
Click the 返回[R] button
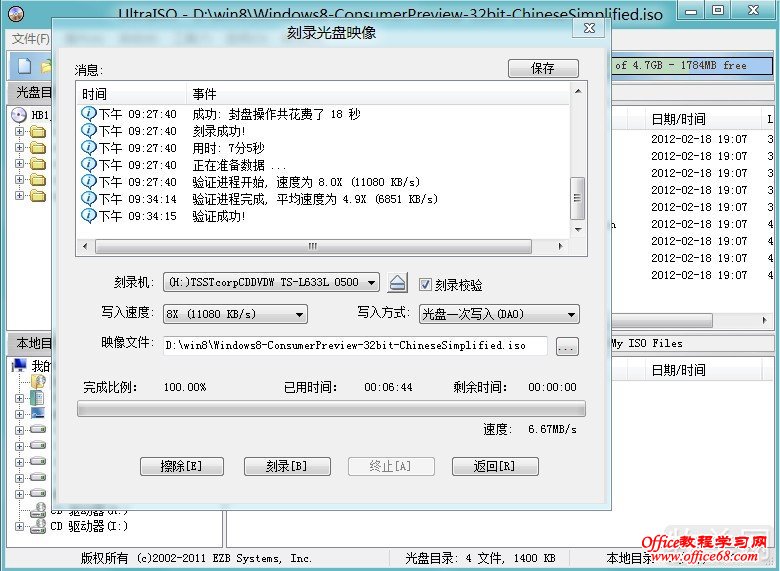pos(495,466)
